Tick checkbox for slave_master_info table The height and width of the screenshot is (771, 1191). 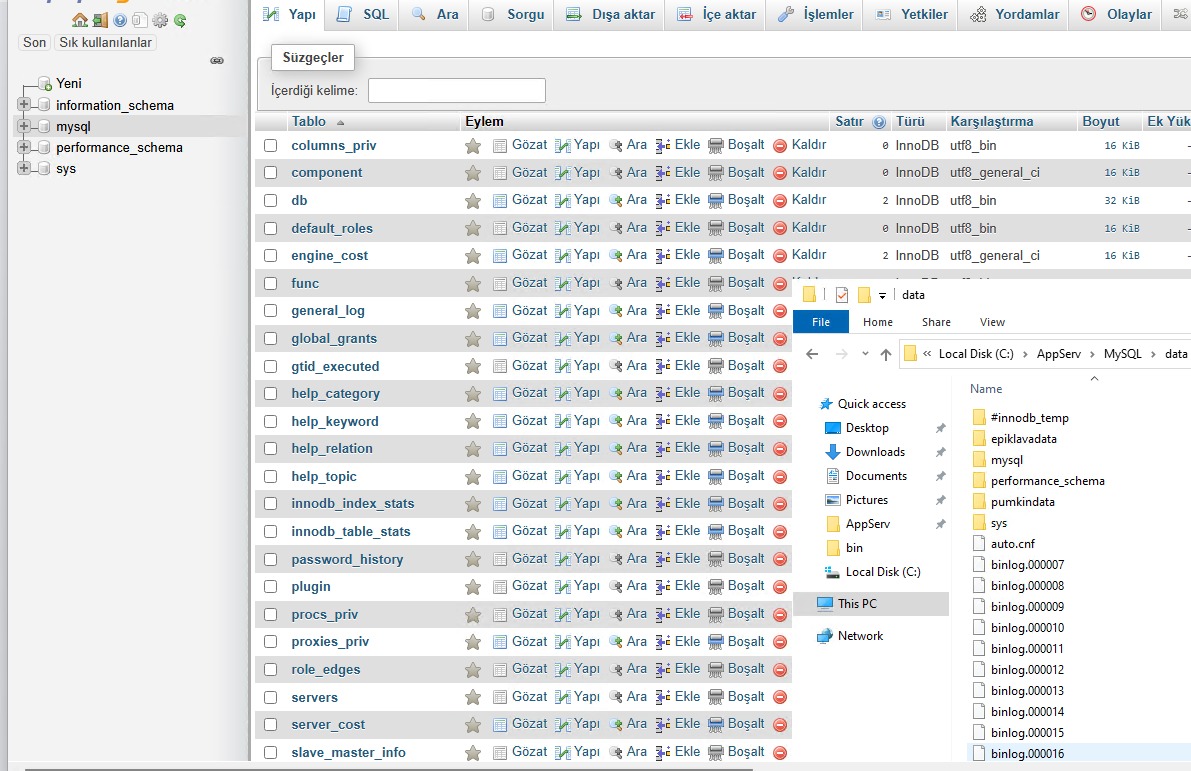pos(270,752)
